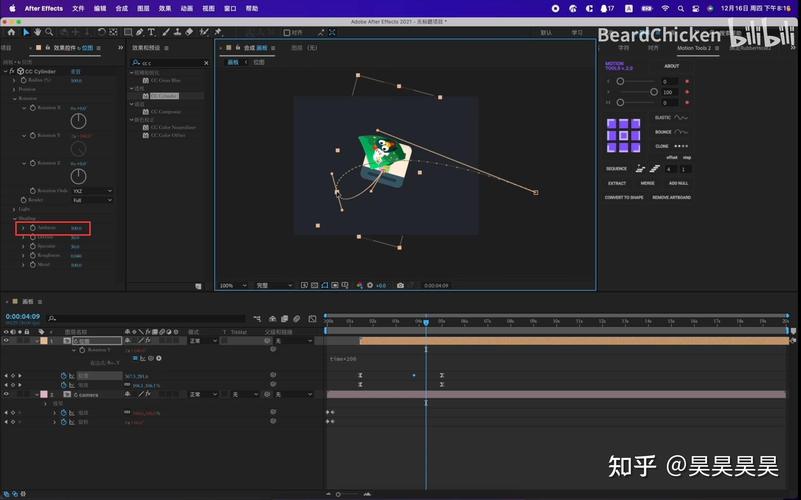Clear the effects search field with X
801x500 pixels.
(206, 63)
